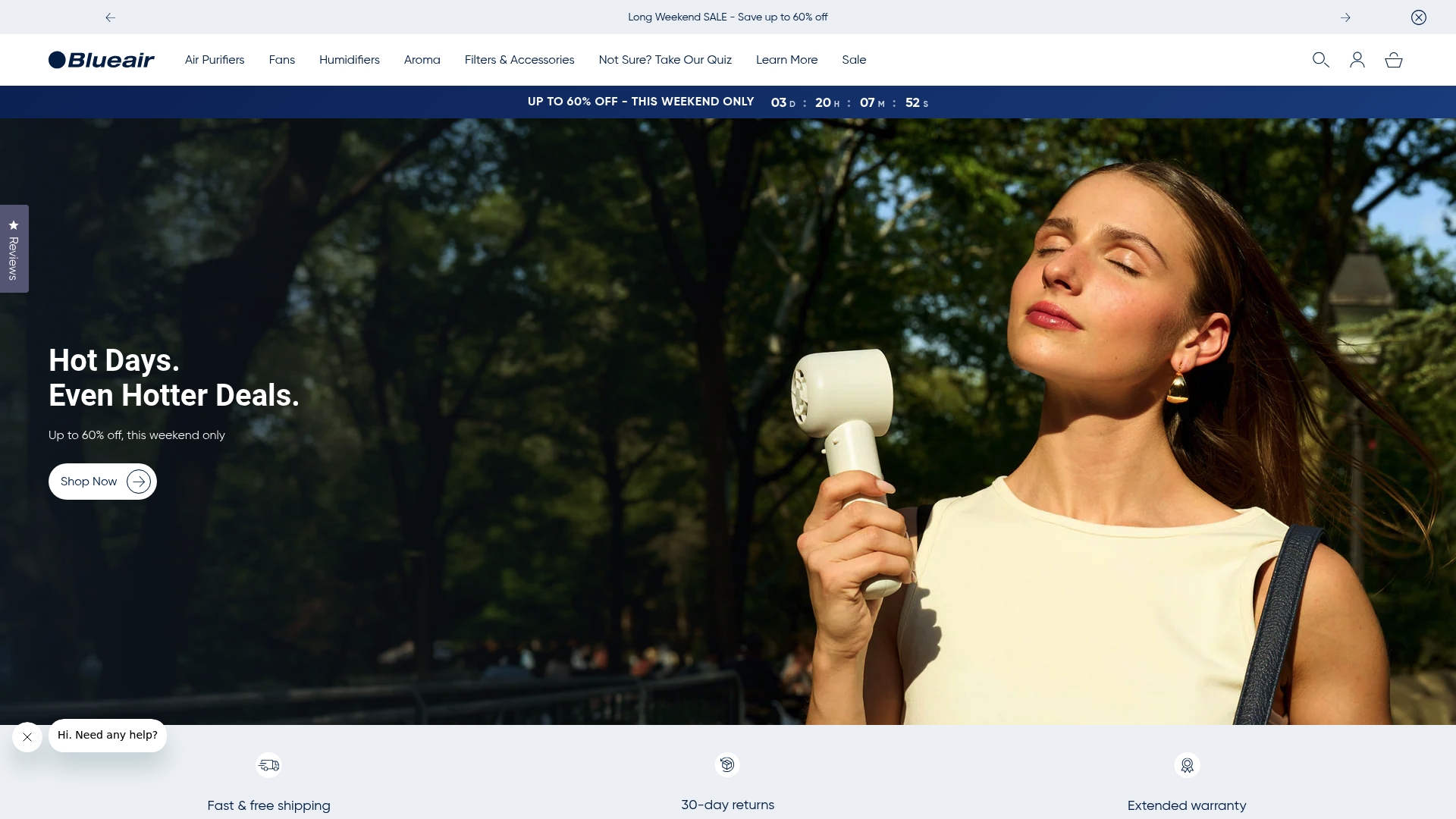Open the Learn More menu
The image size is (1456, 819).
[786, 60]
